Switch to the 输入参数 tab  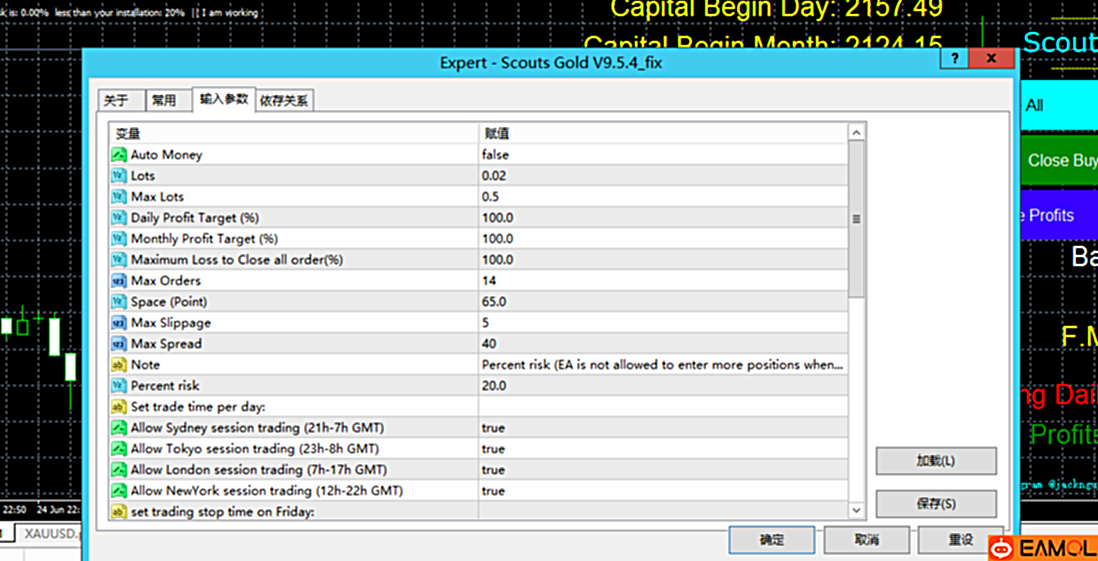click(223, 99)
